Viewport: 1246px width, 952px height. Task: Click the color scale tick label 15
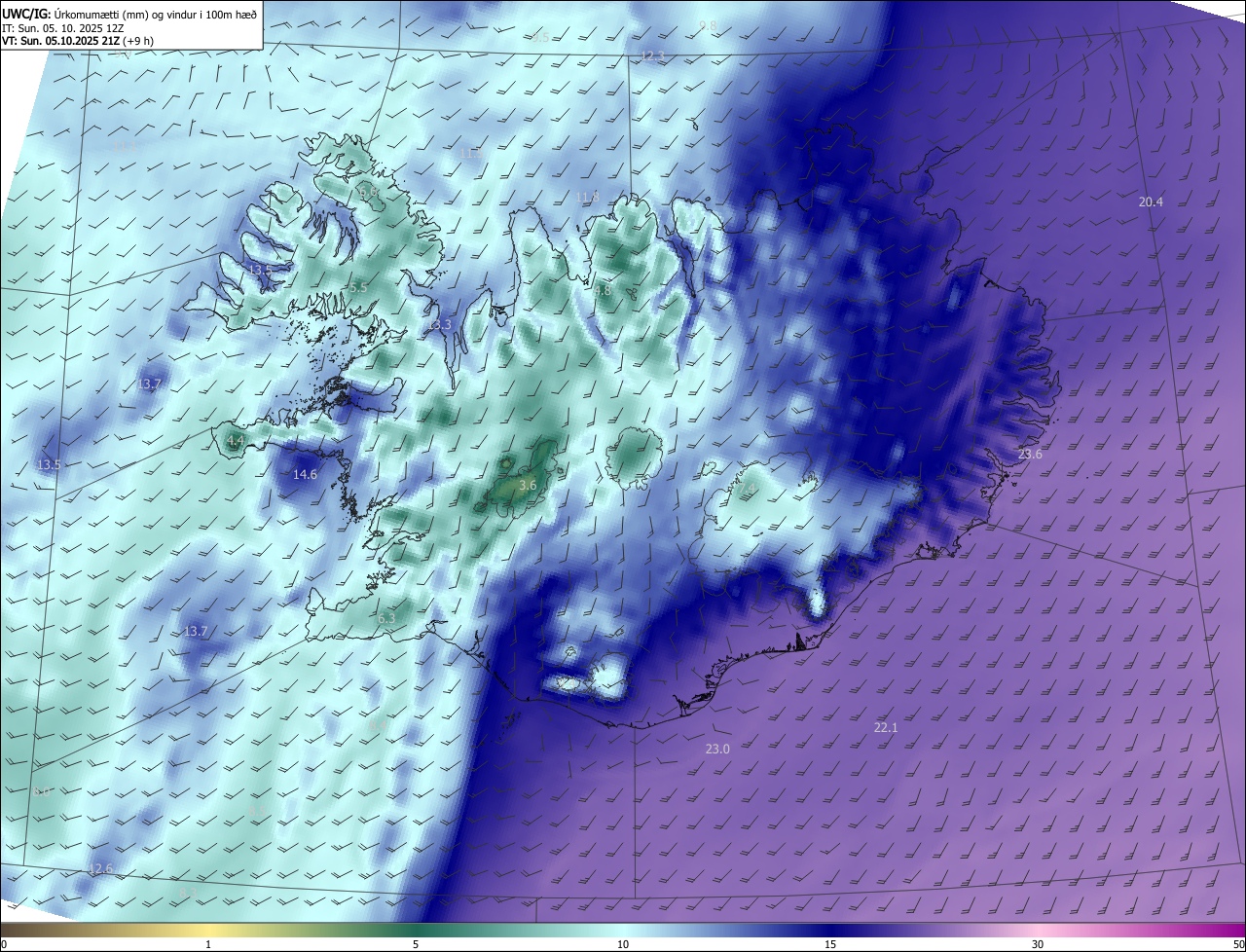pyautogui.click(x=830, y=944)
